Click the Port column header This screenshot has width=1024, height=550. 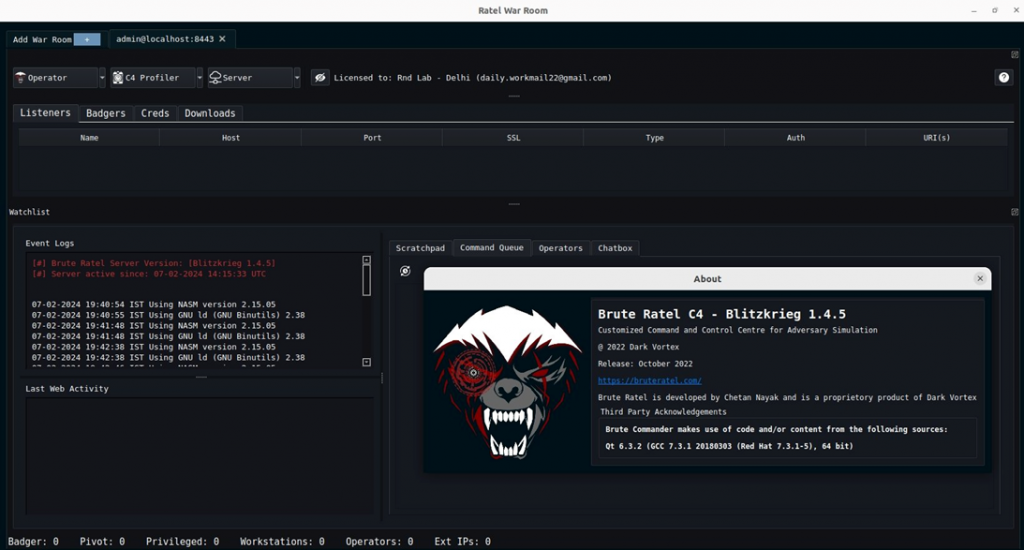coord(372,138)
